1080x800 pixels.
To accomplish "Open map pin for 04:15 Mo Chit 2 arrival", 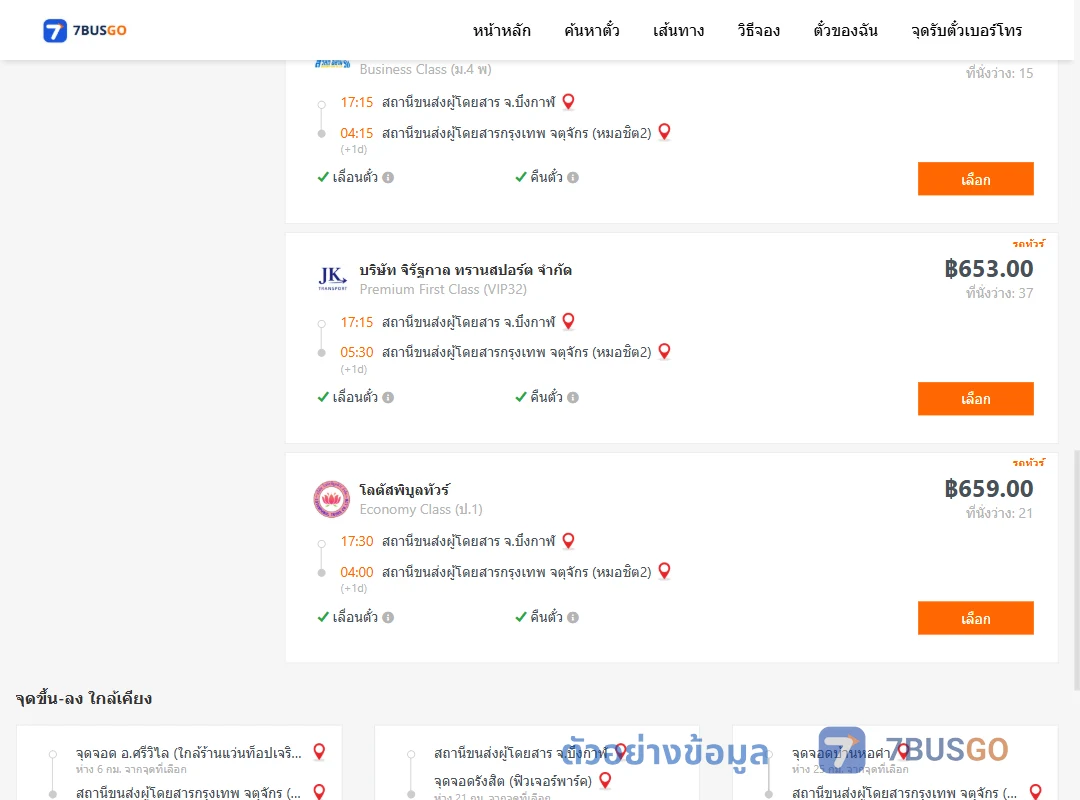I will [664, 132].
